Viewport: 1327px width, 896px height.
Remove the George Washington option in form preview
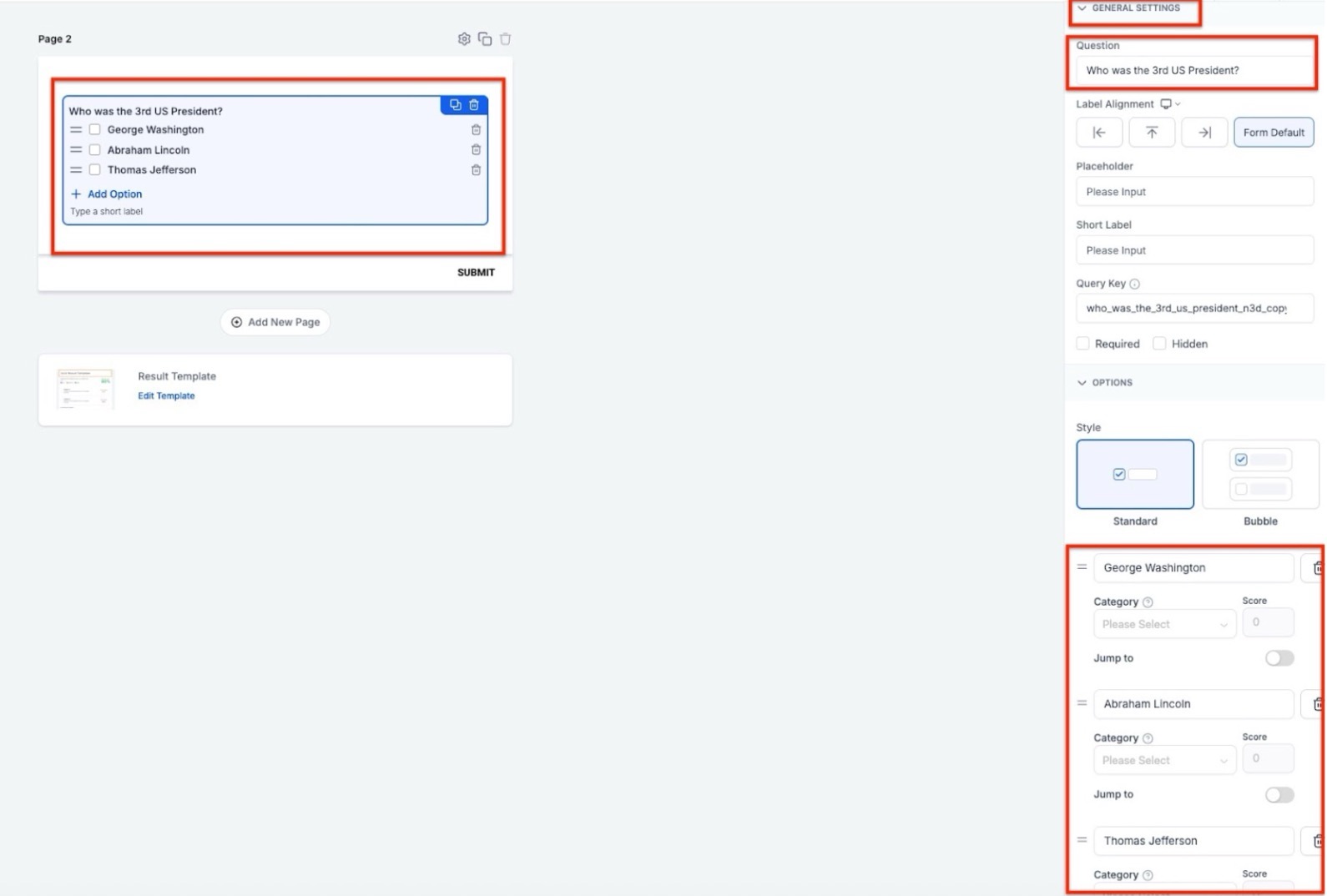[476, 129]
